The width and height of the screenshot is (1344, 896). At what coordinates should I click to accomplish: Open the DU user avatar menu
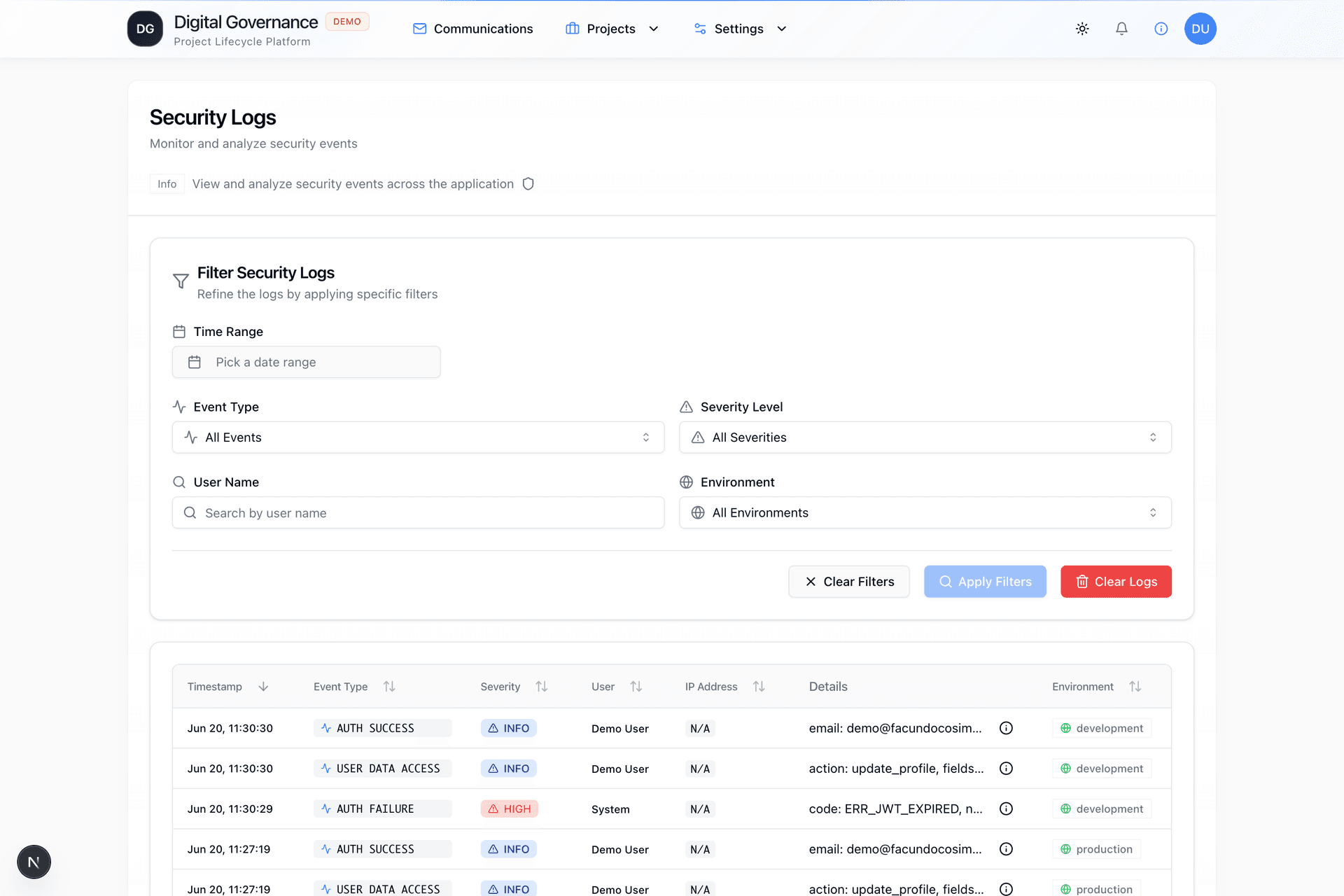(x=1200, y=29)
